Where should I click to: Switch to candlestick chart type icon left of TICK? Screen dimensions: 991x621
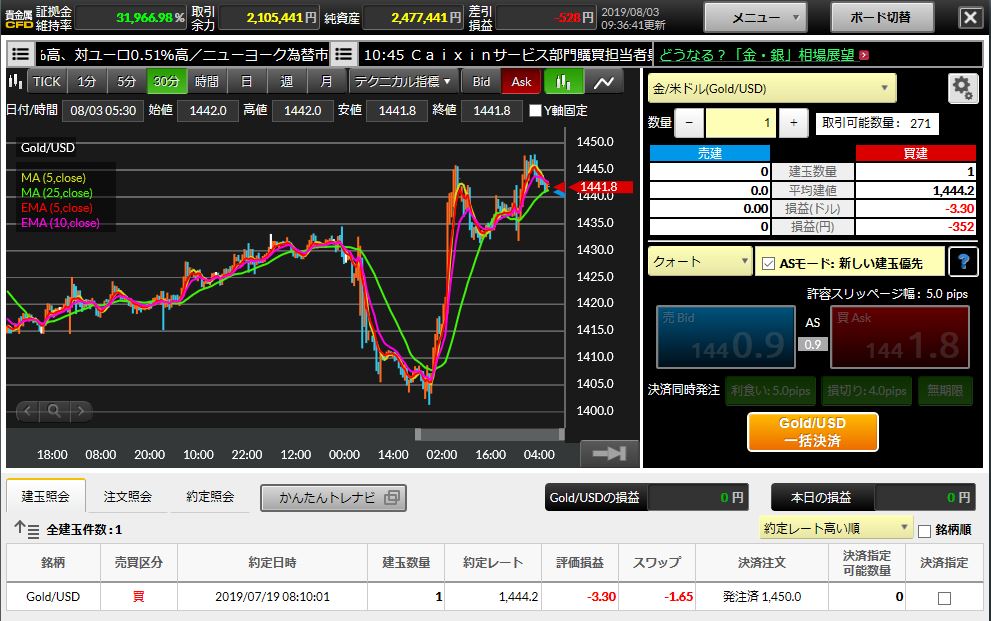(16, 81)
